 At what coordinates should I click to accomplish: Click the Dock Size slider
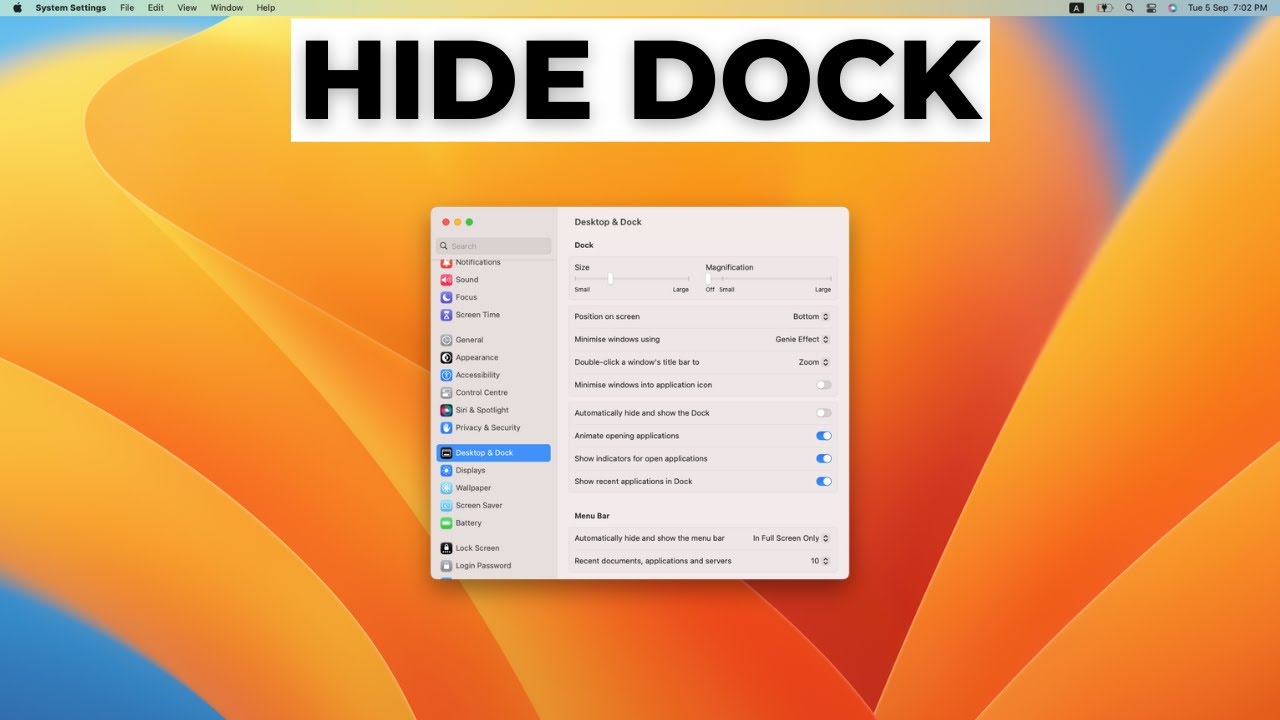click(632, 279)
